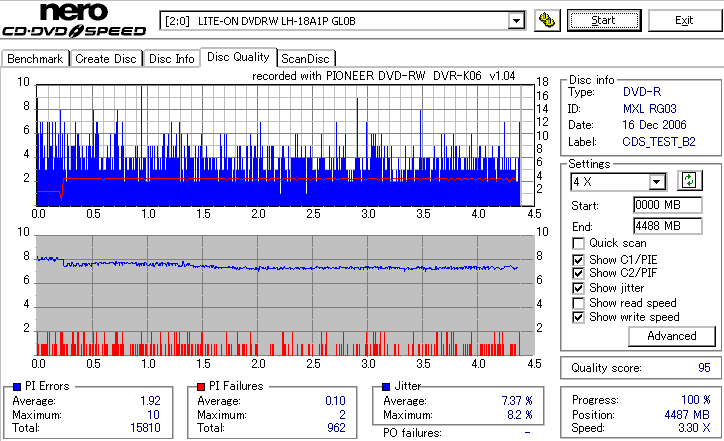The image size is (724, 441).
Task: Click the jitter and PIF lower graph
Action: click(285, 296)
